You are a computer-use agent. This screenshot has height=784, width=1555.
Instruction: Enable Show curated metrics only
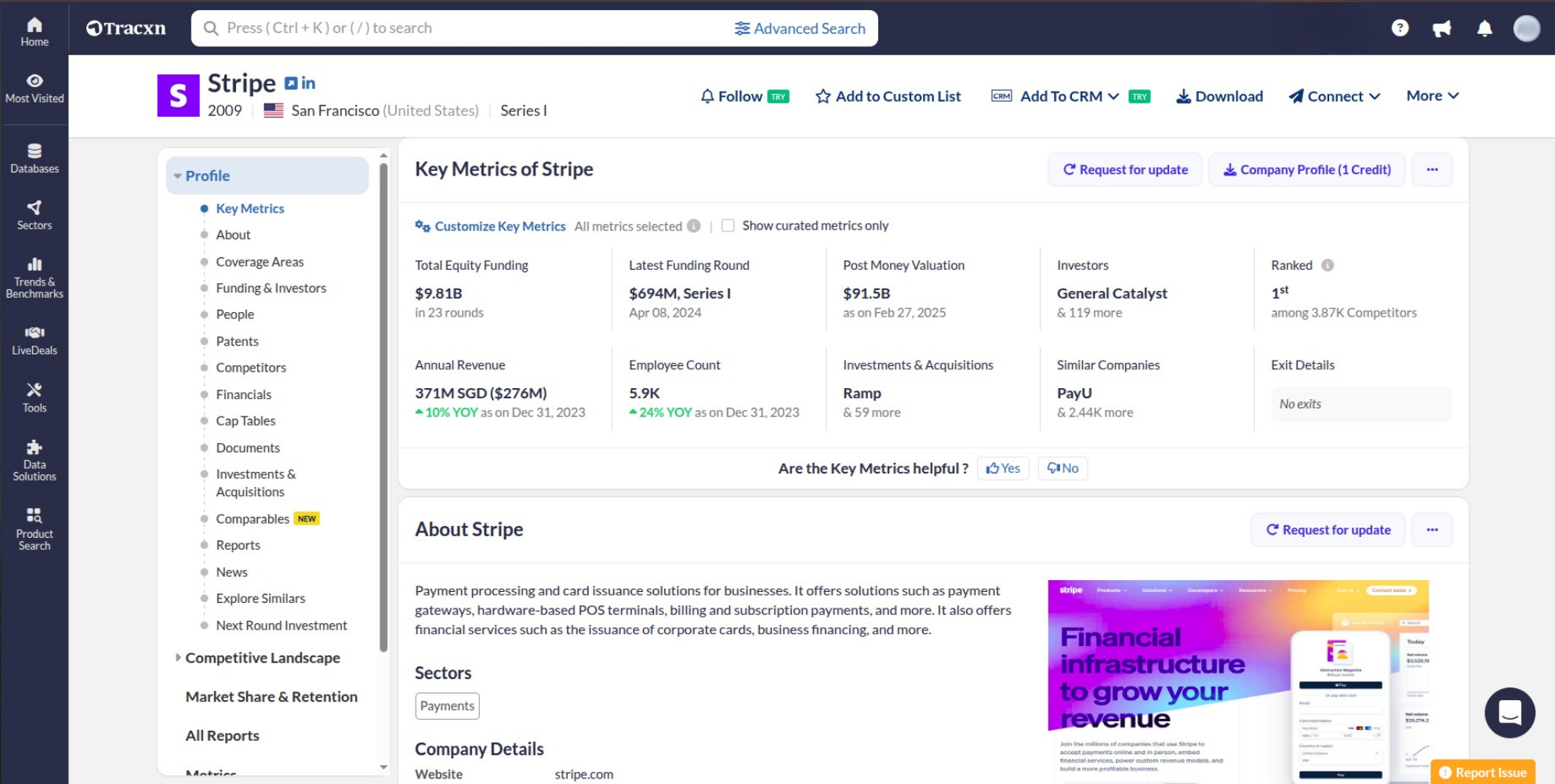(x=728, y=225)
